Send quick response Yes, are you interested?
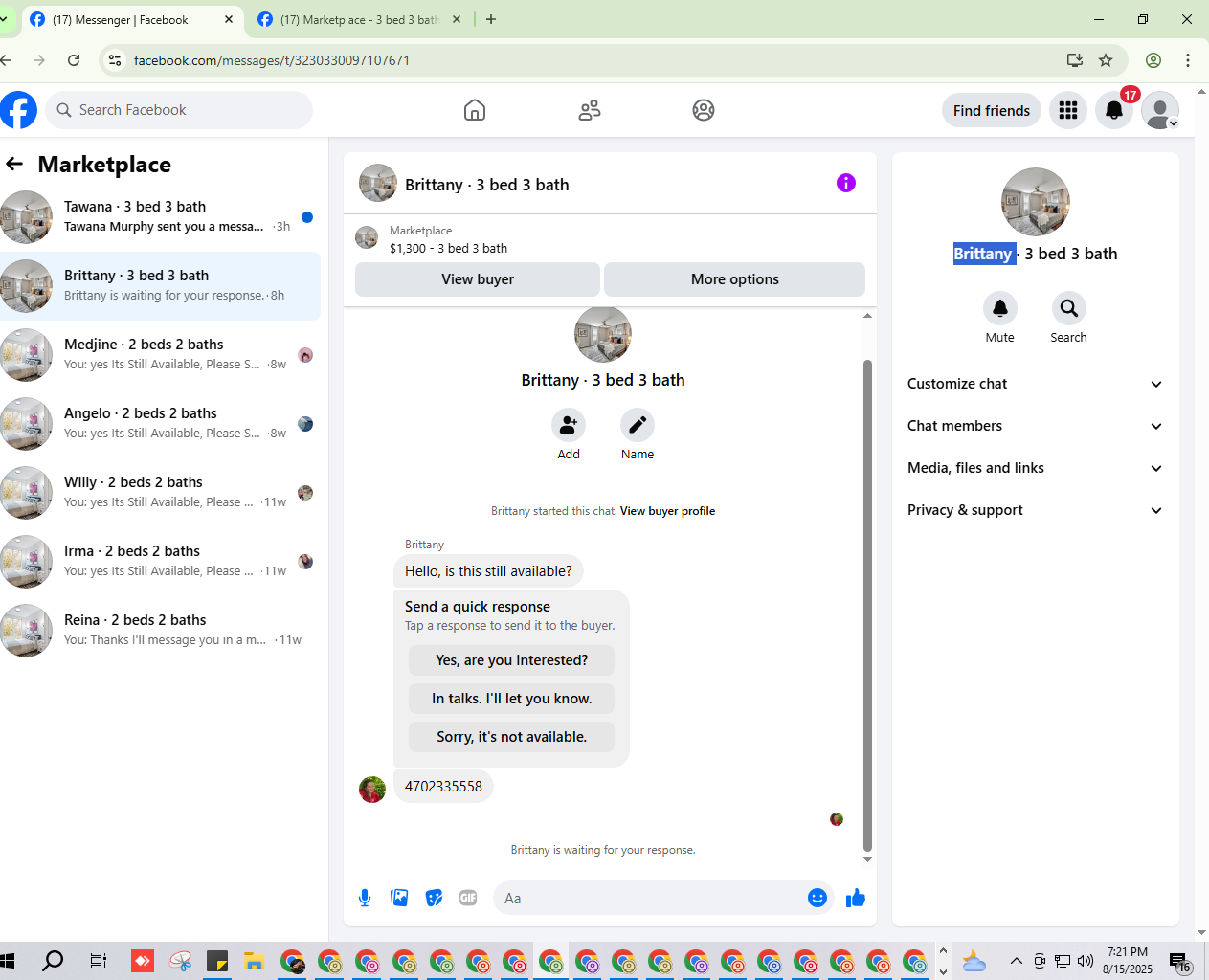Screen dimensions: 1209x980 (x=512, y=660)
